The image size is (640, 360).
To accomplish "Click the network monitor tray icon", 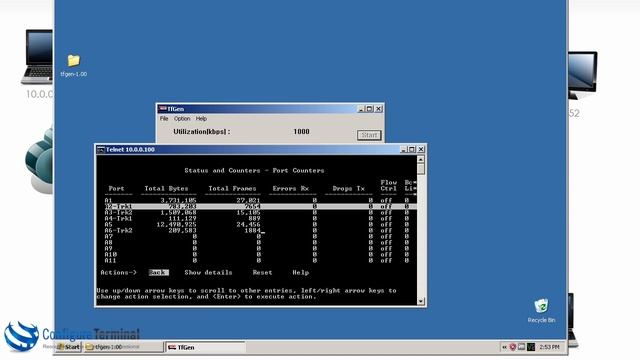I will [521, 347].
